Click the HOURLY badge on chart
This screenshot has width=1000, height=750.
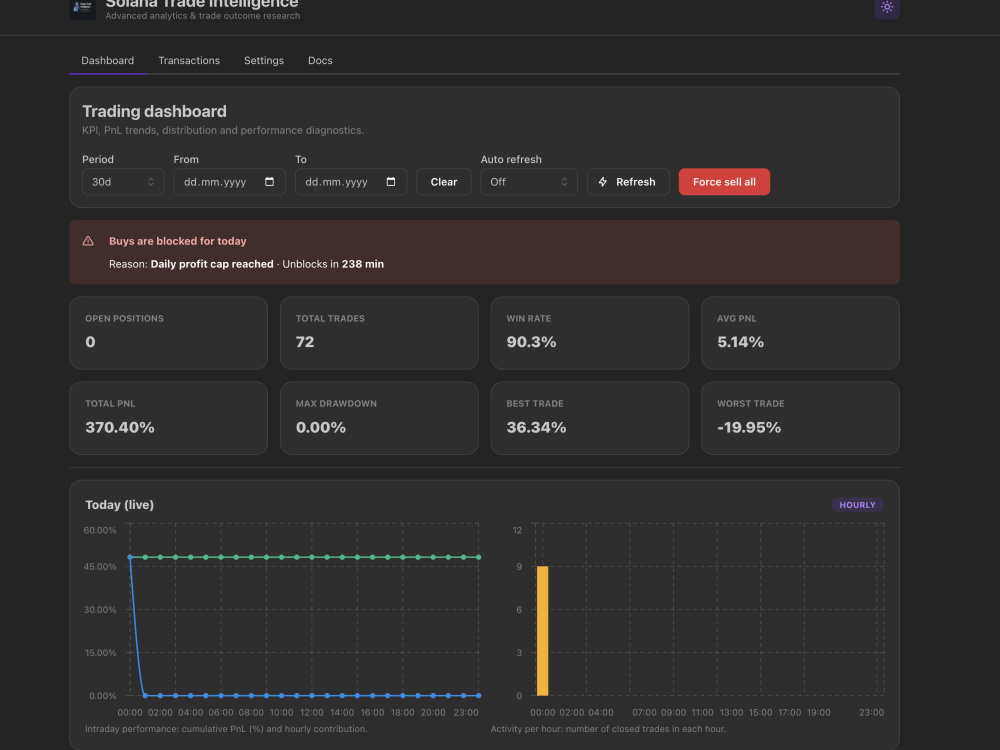pos(857,505)
